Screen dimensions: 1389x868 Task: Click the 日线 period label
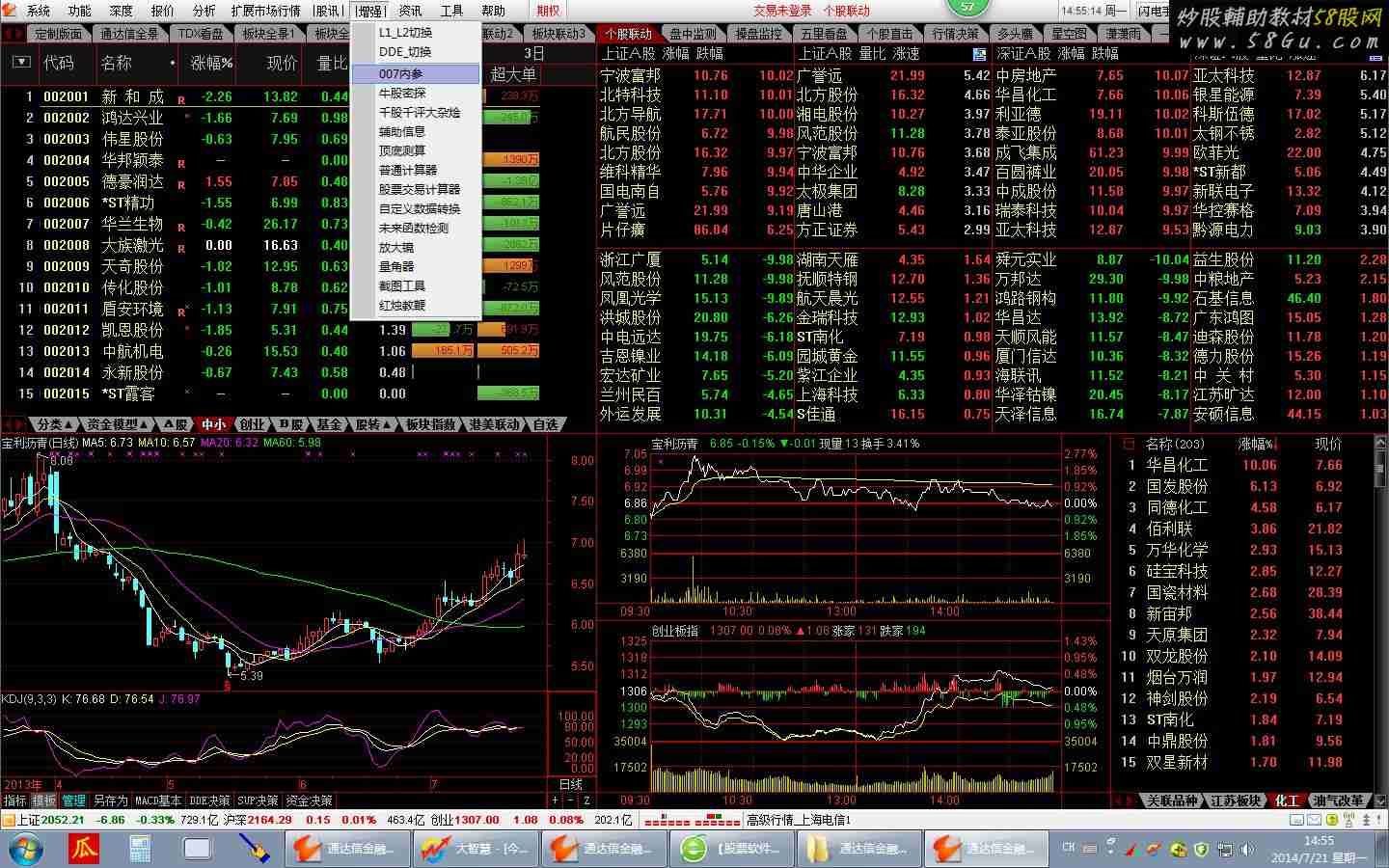click(571, 785)
